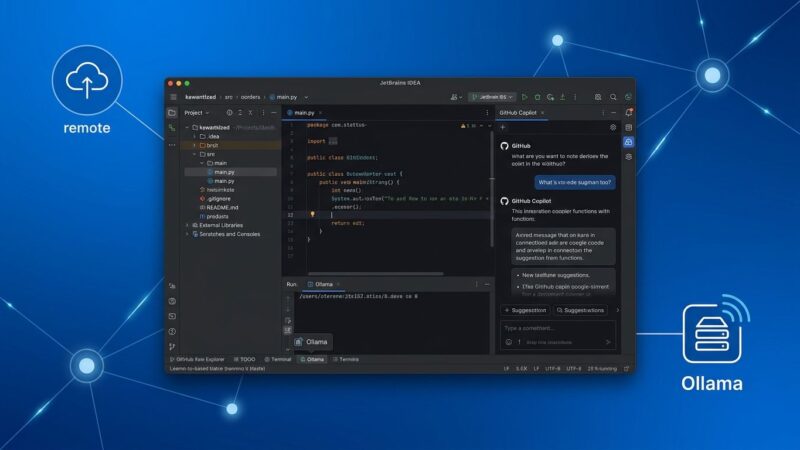The height and width of the screenshot is (450, 800).
Task: Start debugging with the bug icon
Action: point(537,97)
